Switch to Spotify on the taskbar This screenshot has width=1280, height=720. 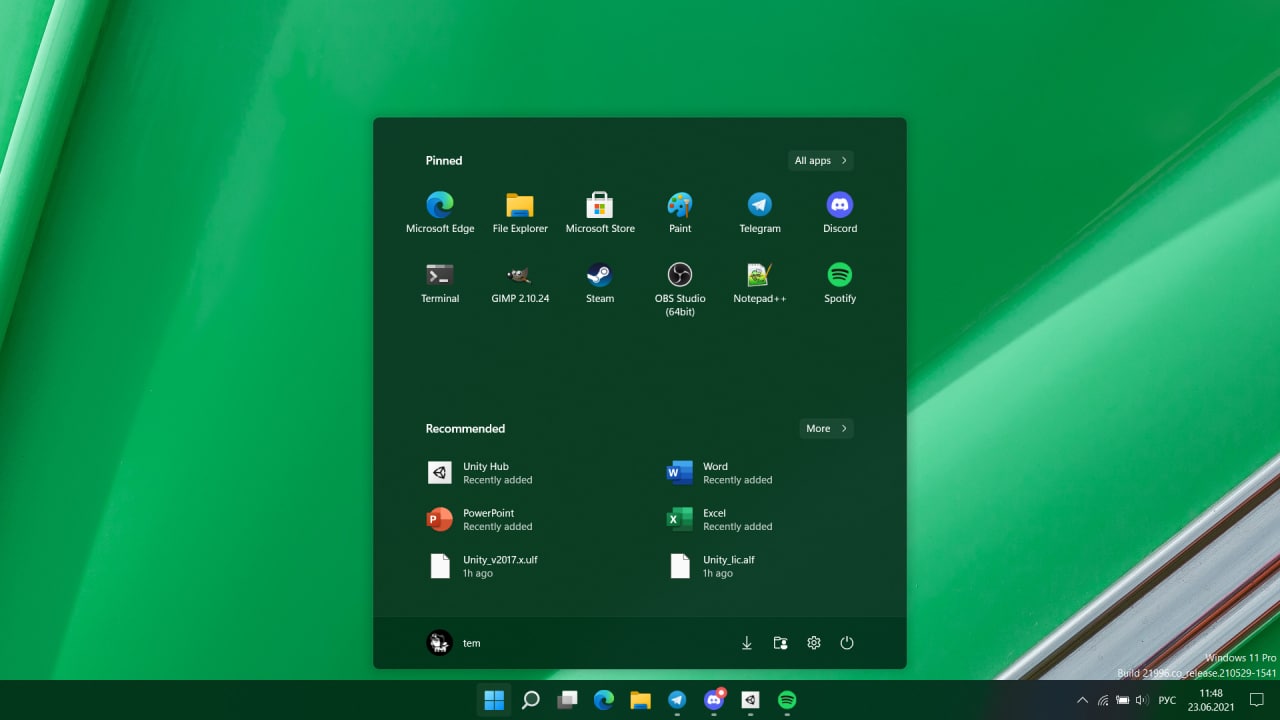pyautogui.click(x=787, y=700)
